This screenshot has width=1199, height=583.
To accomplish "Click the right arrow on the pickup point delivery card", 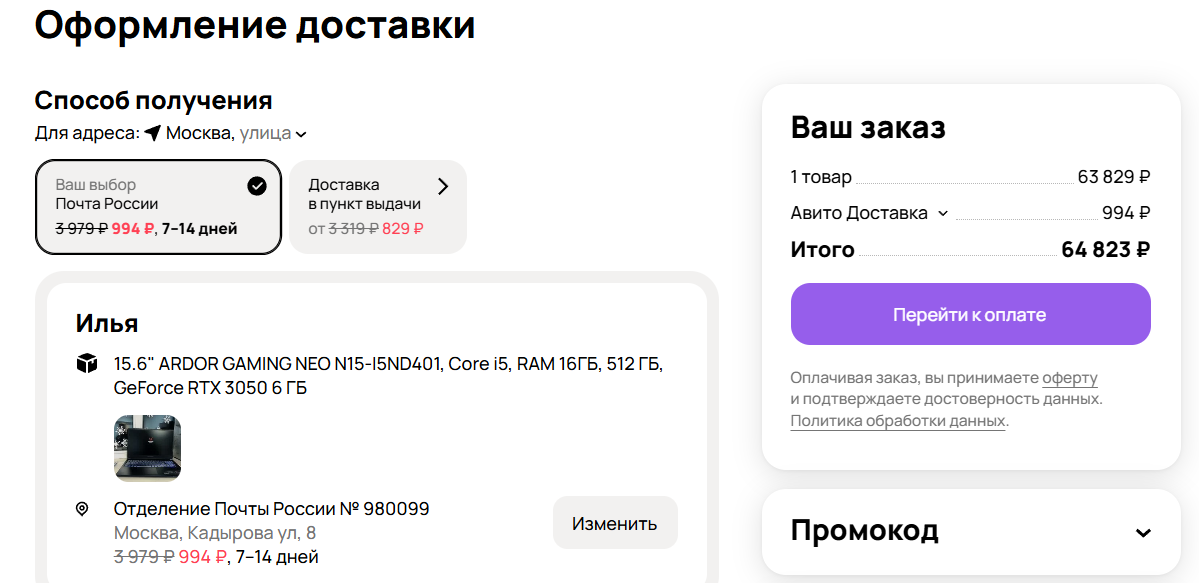I will pos(444,186).
